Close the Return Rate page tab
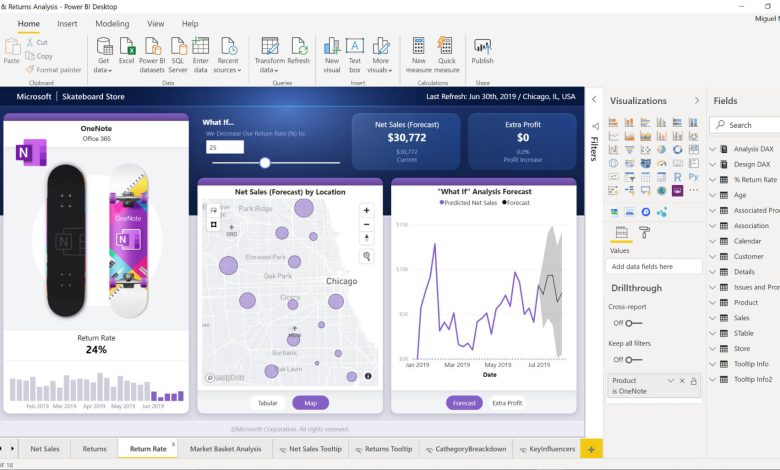 point(173,444)
